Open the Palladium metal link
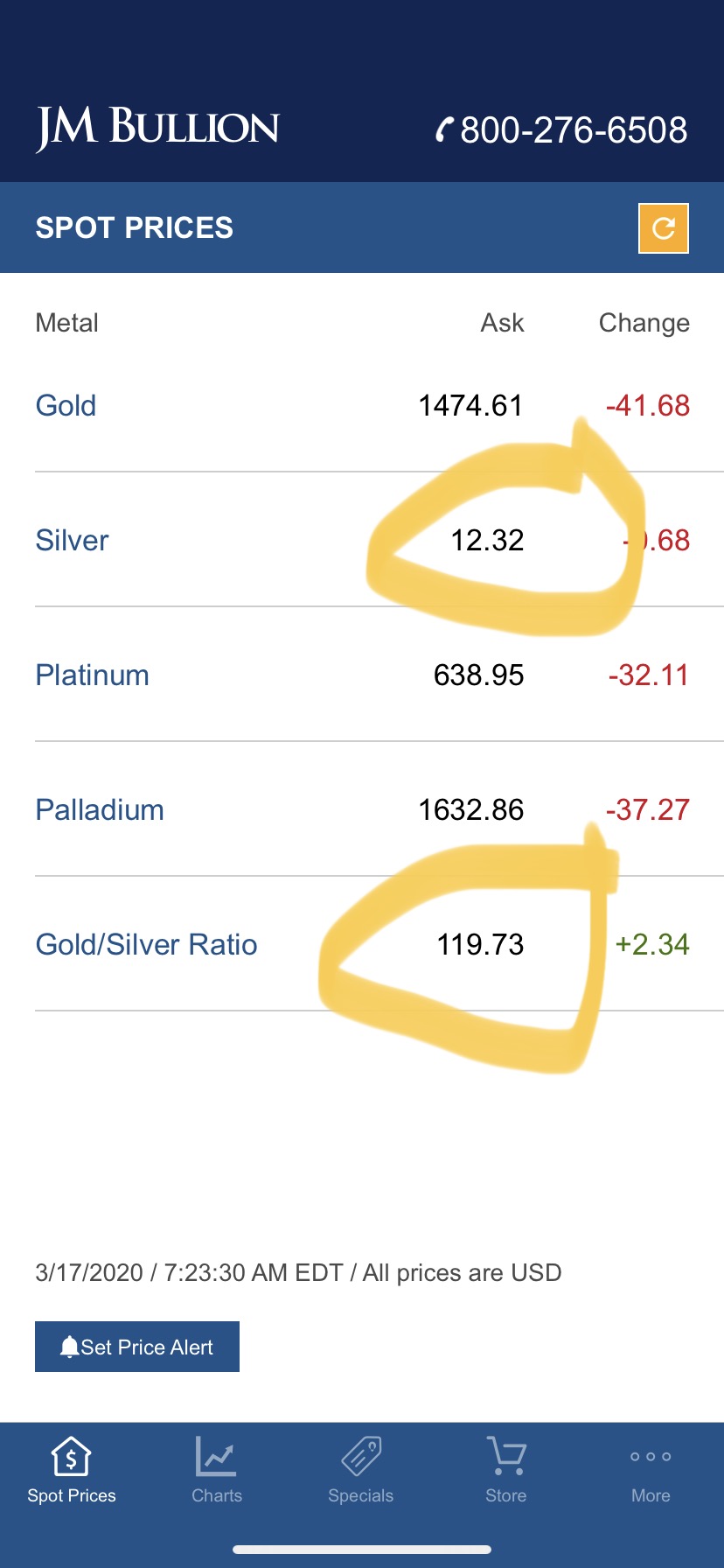The width and height of the screenshot is (724, 1568). tap(100, 810)
